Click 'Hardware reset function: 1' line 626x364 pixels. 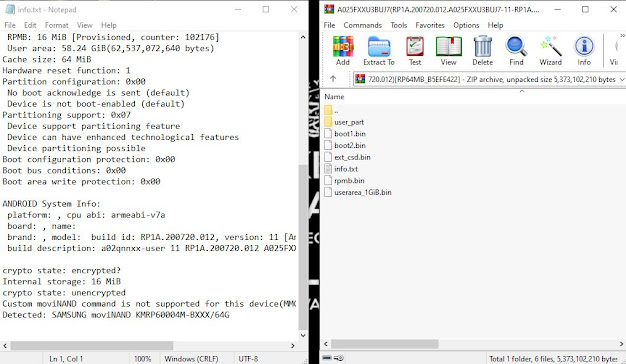point(66,71)
